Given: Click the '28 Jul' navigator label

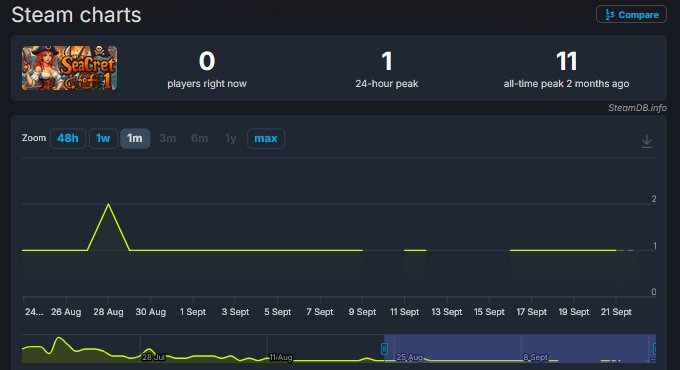Looking at the screenshot, I should pos(154,357).
